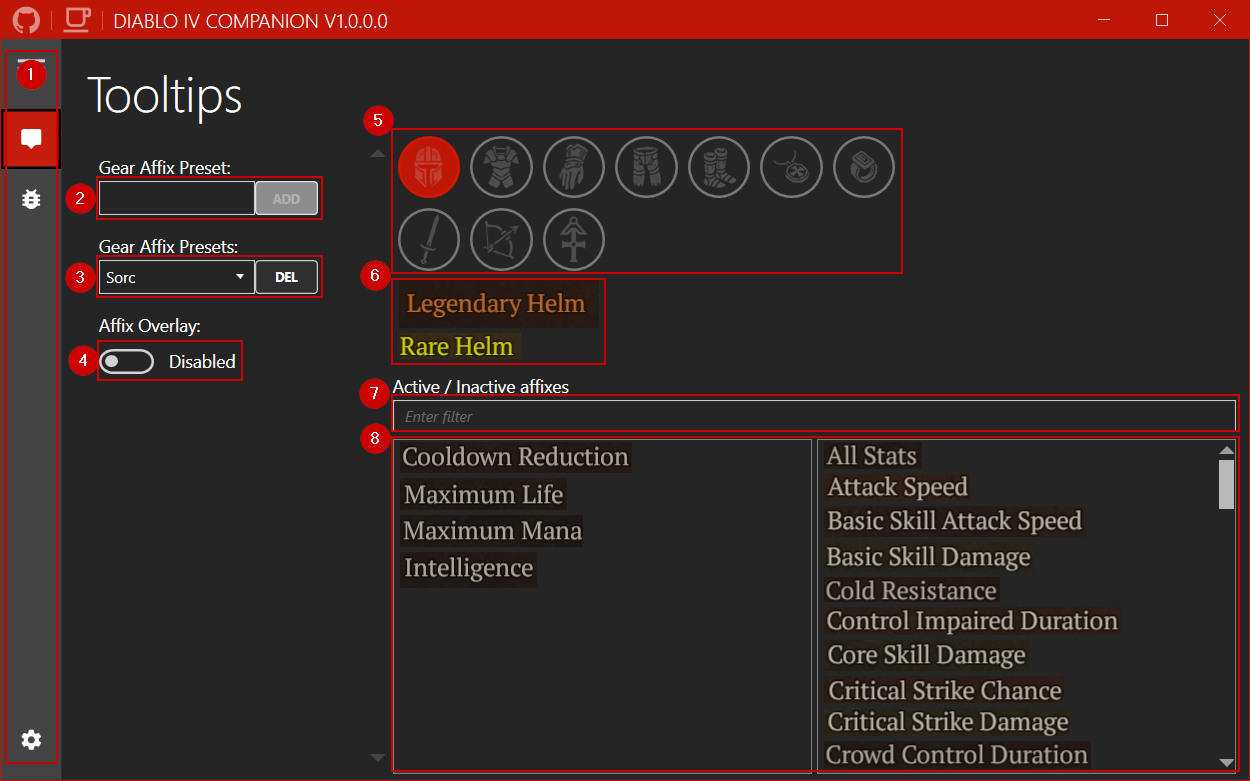Maximize the Diablo IV Companion window
Viewport: 1250px width, 781px height.
pos(1162,20)
